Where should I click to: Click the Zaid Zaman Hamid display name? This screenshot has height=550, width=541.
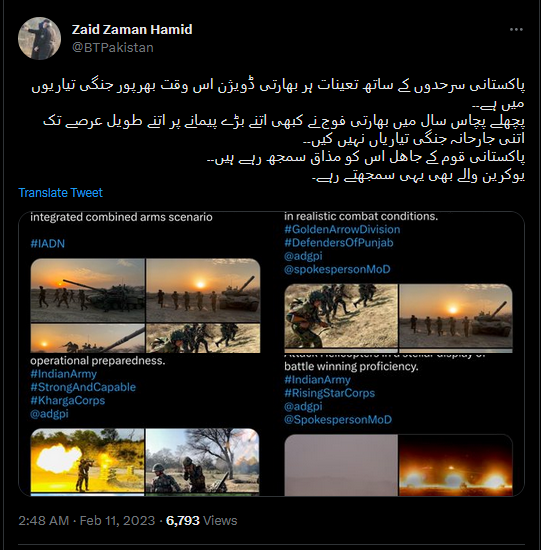pyautogui.click(x=132, y=29)
